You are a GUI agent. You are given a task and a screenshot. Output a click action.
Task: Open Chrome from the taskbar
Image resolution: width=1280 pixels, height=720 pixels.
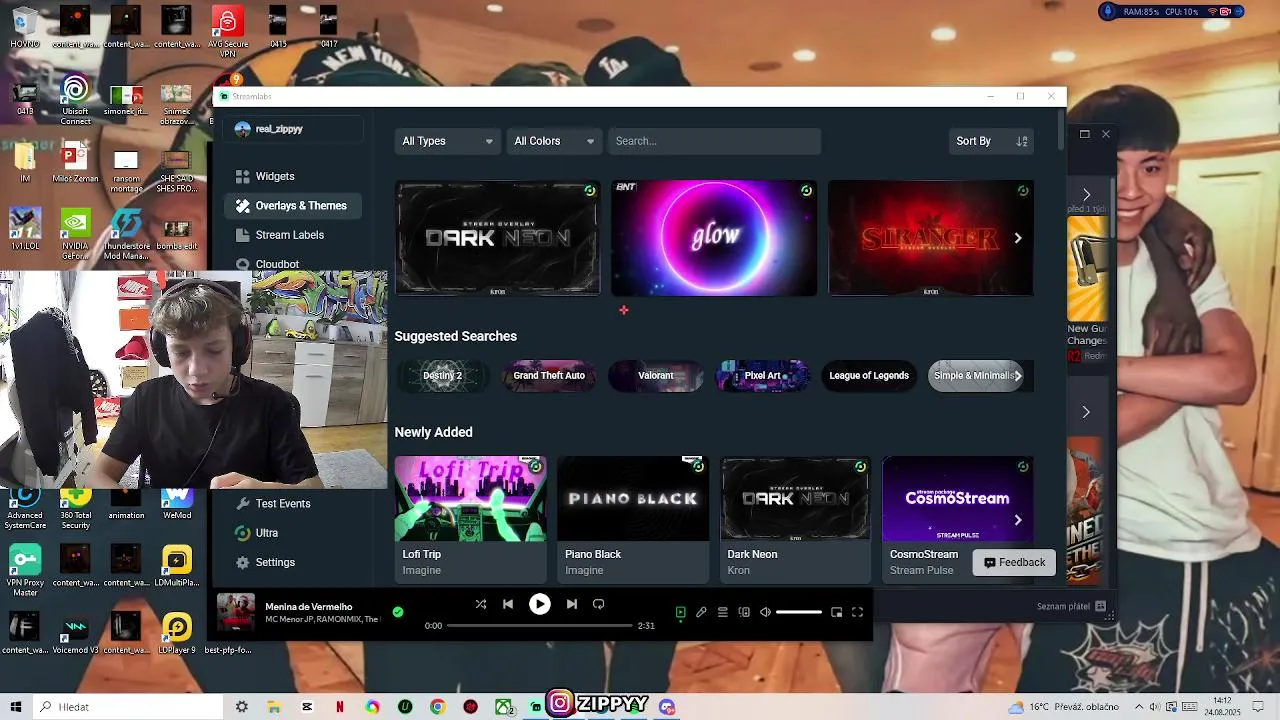(437, 707)
